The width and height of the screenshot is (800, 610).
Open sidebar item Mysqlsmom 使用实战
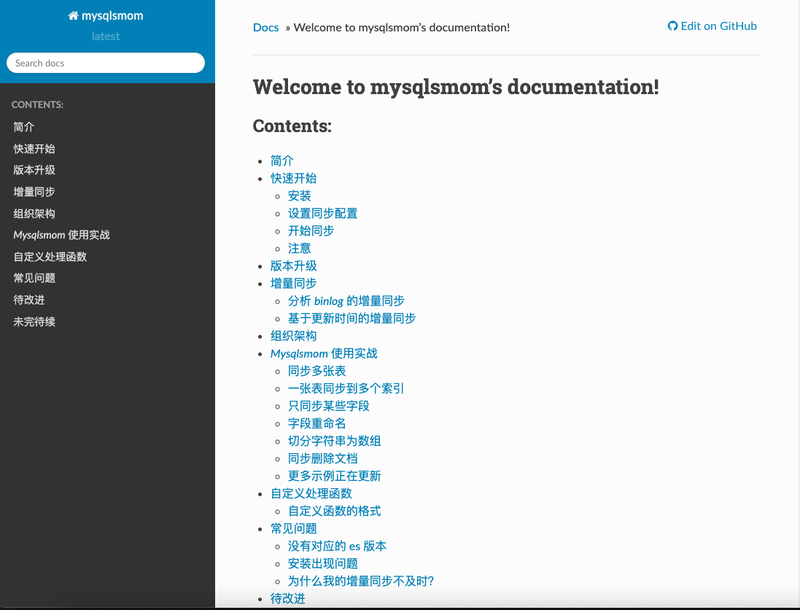click(x=61, y=235)
